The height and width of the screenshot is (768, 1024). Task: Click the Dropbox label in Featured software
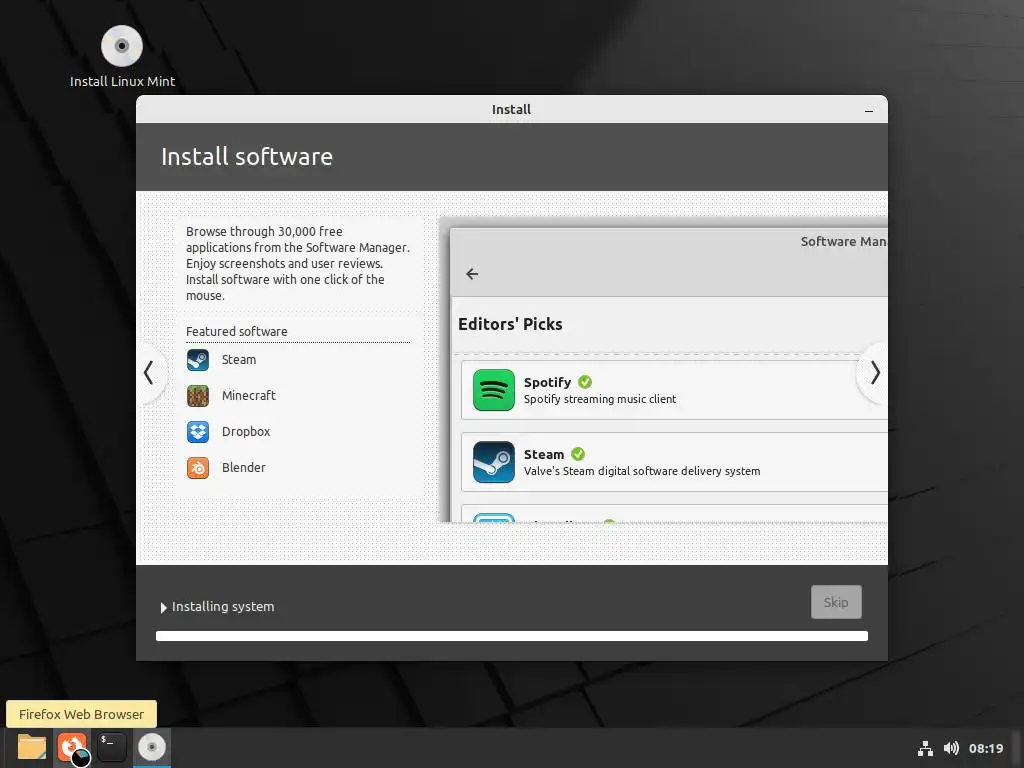(x=246, y=432)
